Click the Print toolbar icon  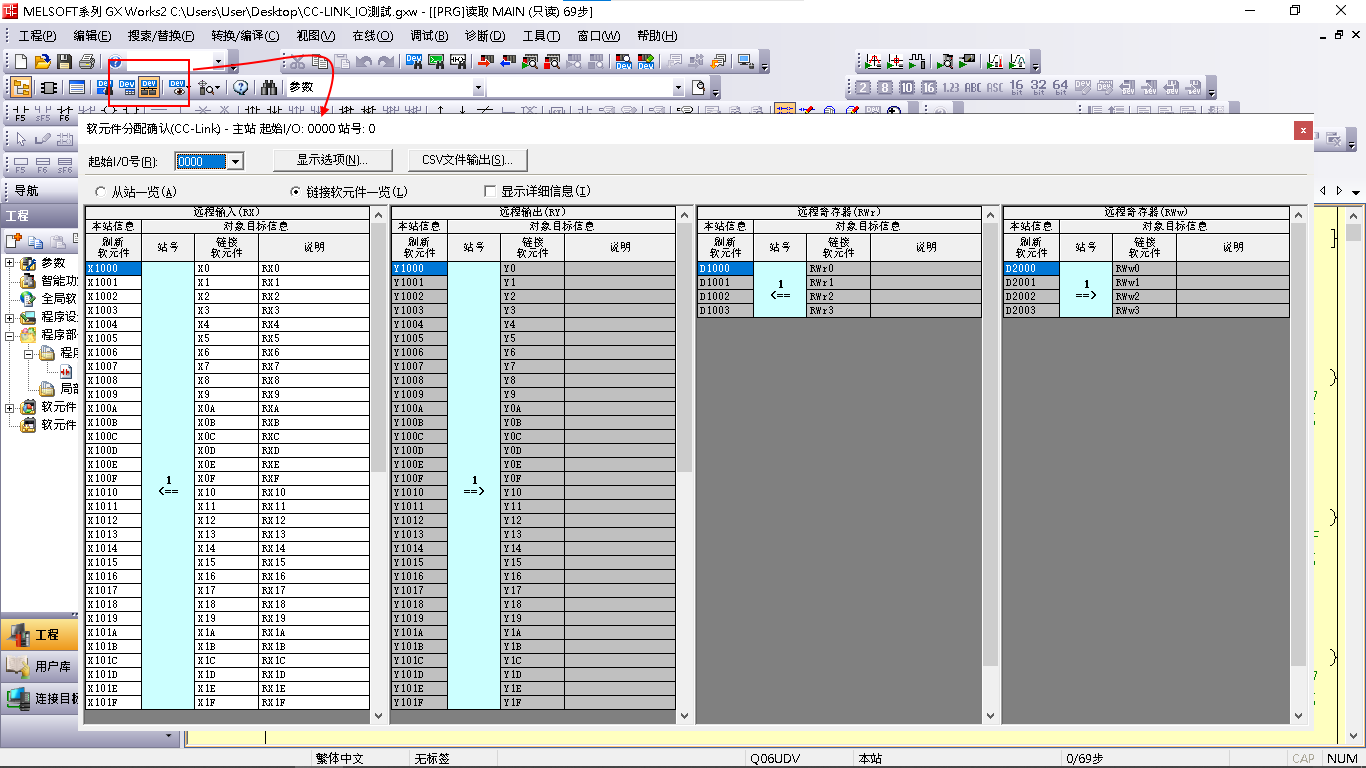86,62
